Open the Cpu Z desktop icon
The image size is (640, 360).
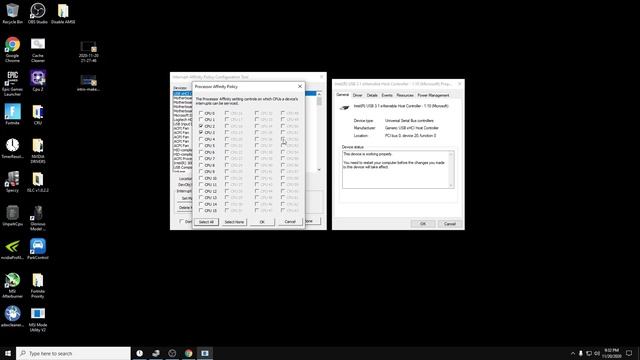coord(38,80)
